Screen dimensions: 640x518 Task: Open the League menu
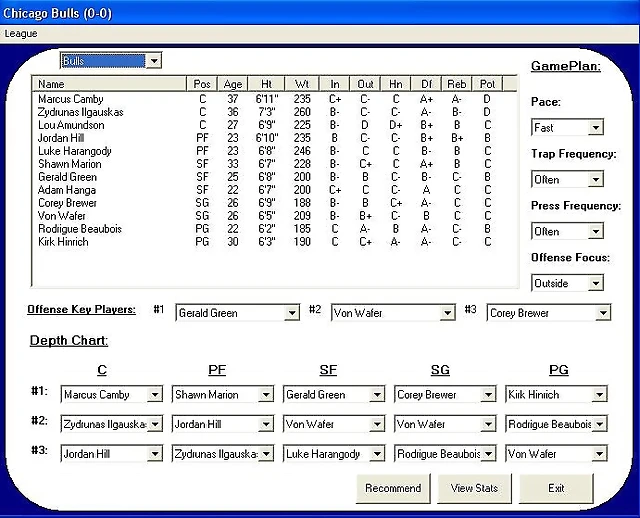(x=21, y=33)
